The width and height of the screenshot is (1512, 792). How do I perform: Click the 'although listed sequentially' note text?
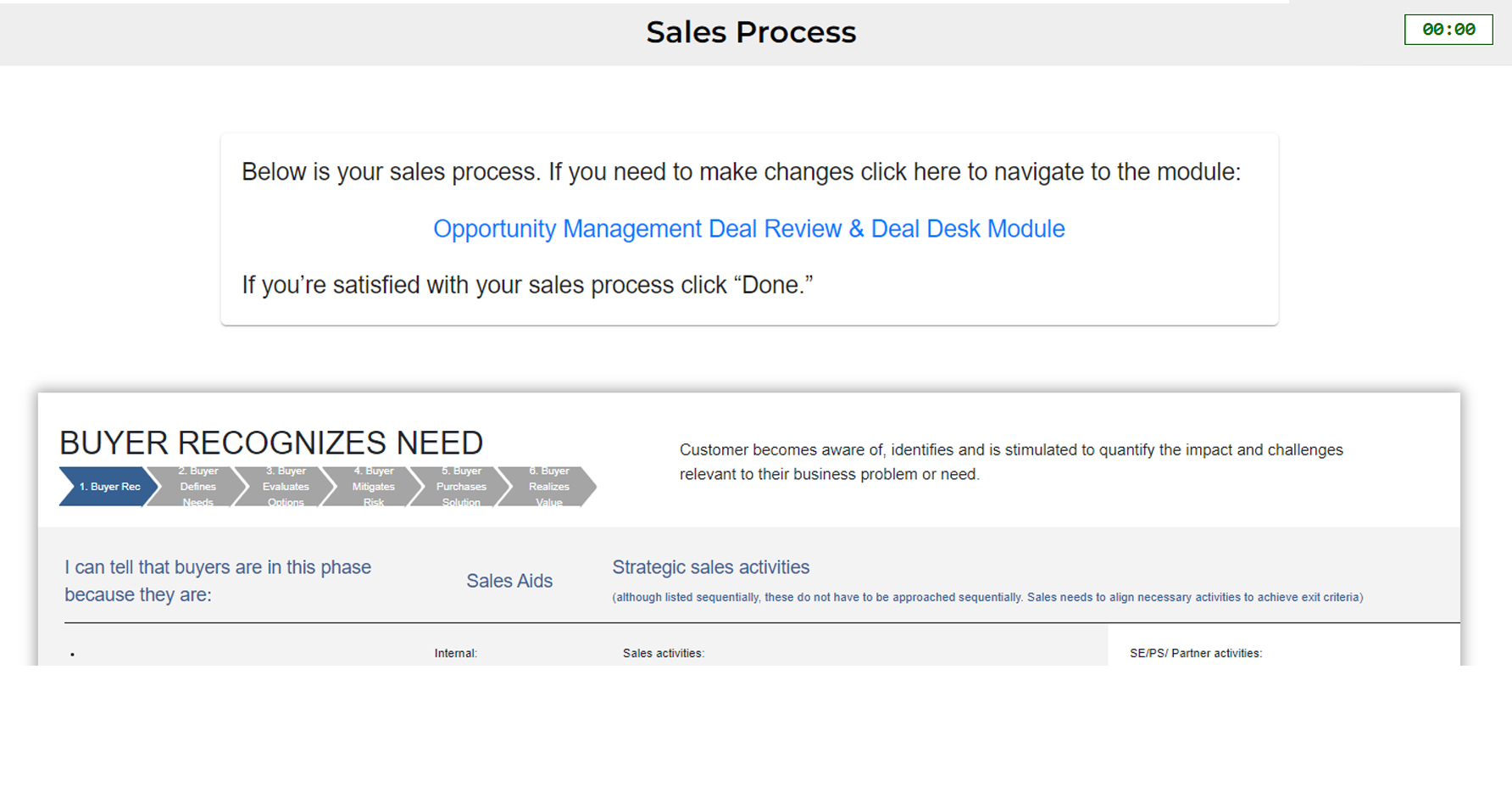987,597
